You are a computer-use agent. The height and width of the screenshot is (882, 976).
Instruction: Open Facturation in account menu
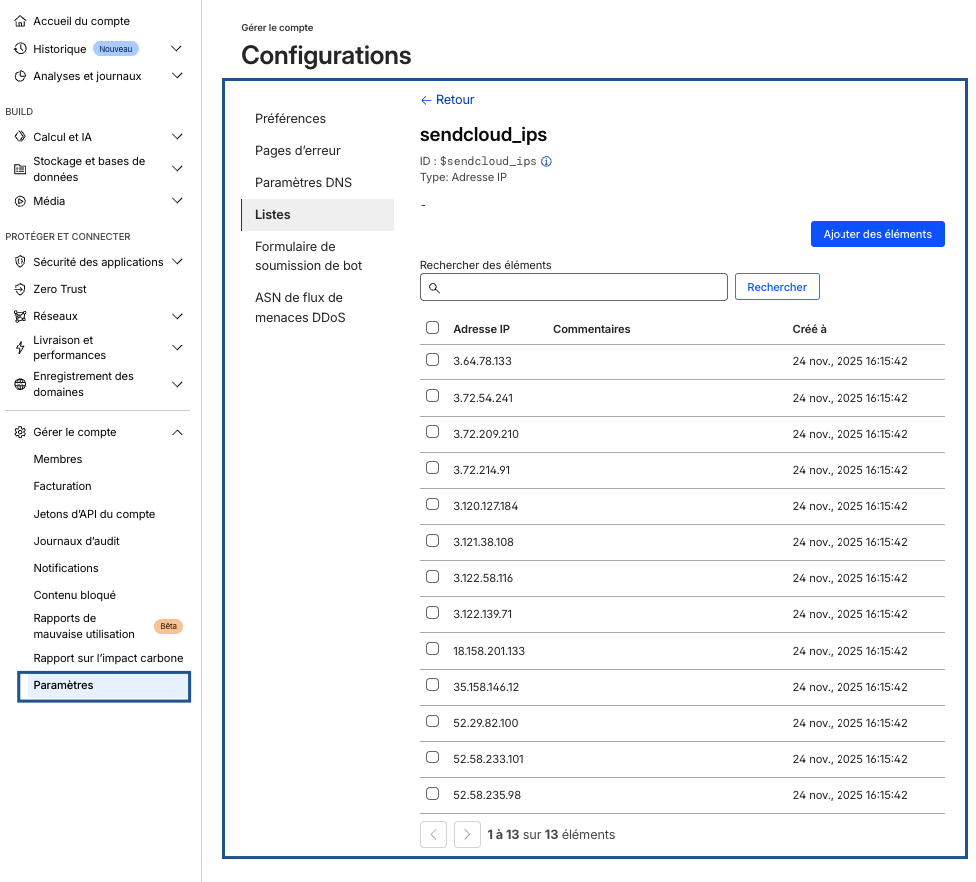click(x=62, y=486)
